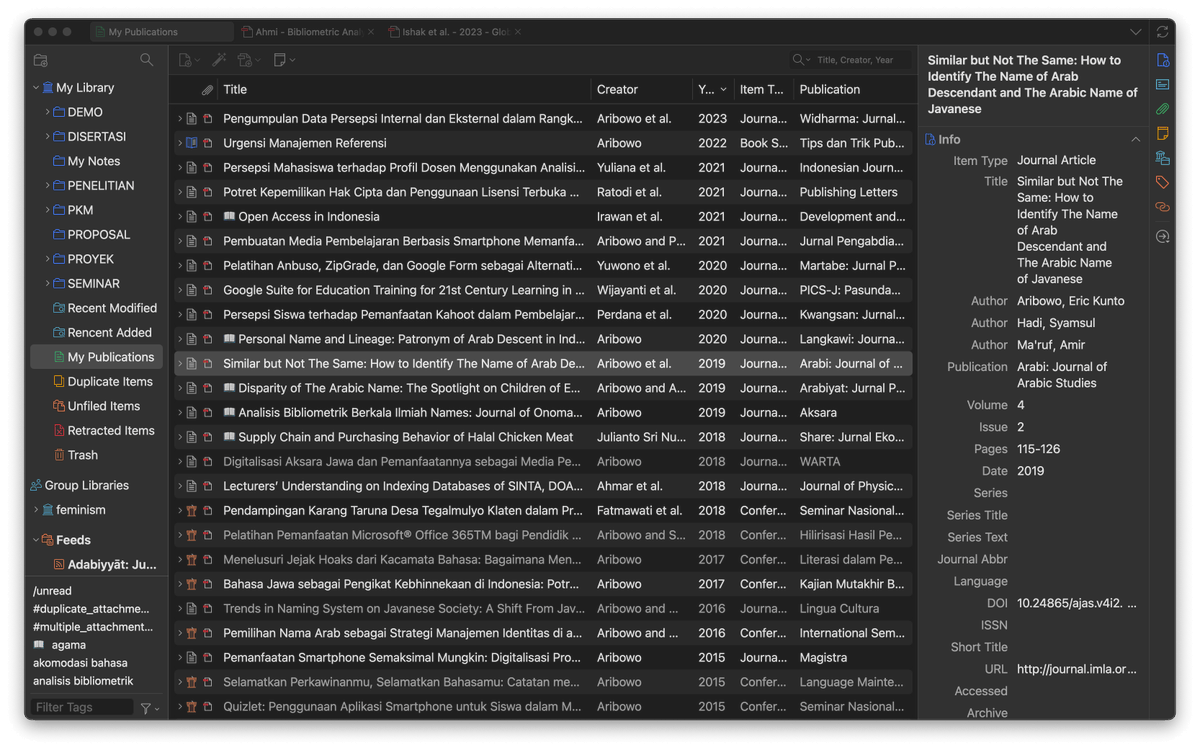Expand the PENELITIAN collection
The image size is (1200, 750).
tap(47, 186)
